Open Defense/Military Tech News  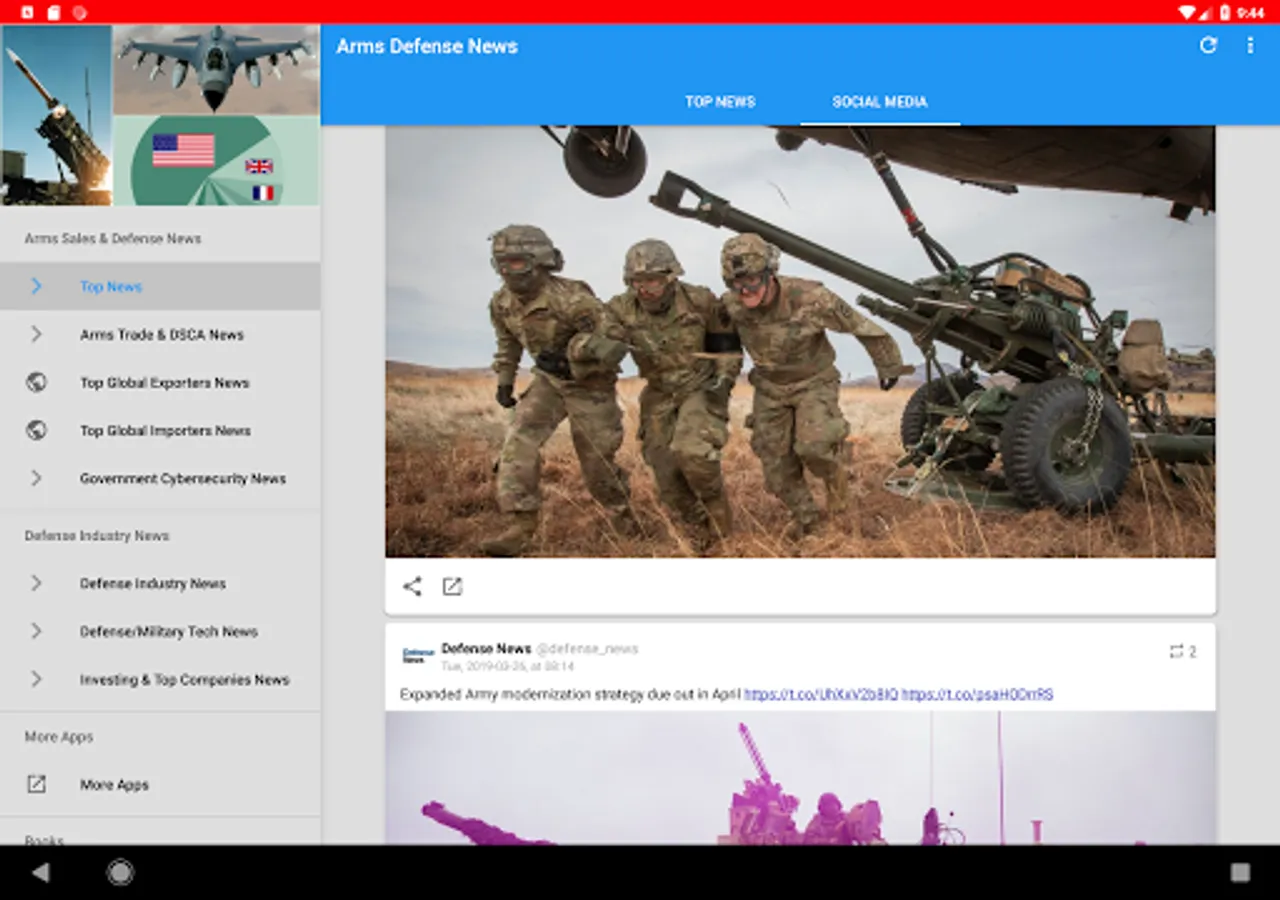coord(160,631)
